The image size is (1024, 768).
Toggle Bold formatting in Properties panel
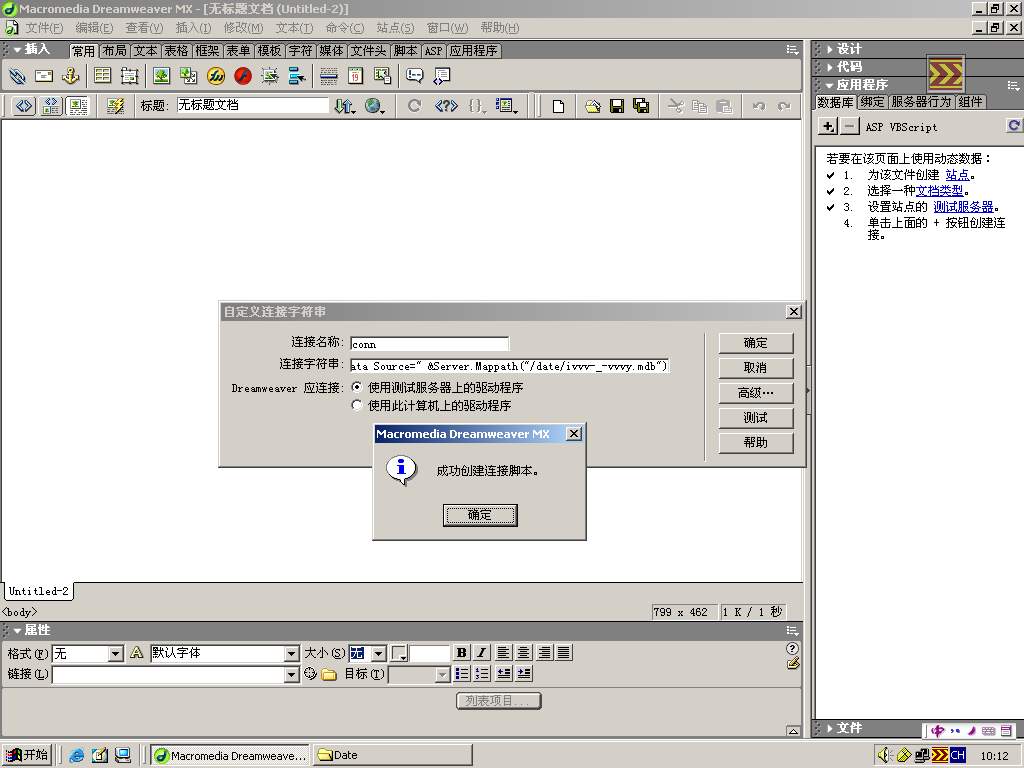(x=461, y=653)
